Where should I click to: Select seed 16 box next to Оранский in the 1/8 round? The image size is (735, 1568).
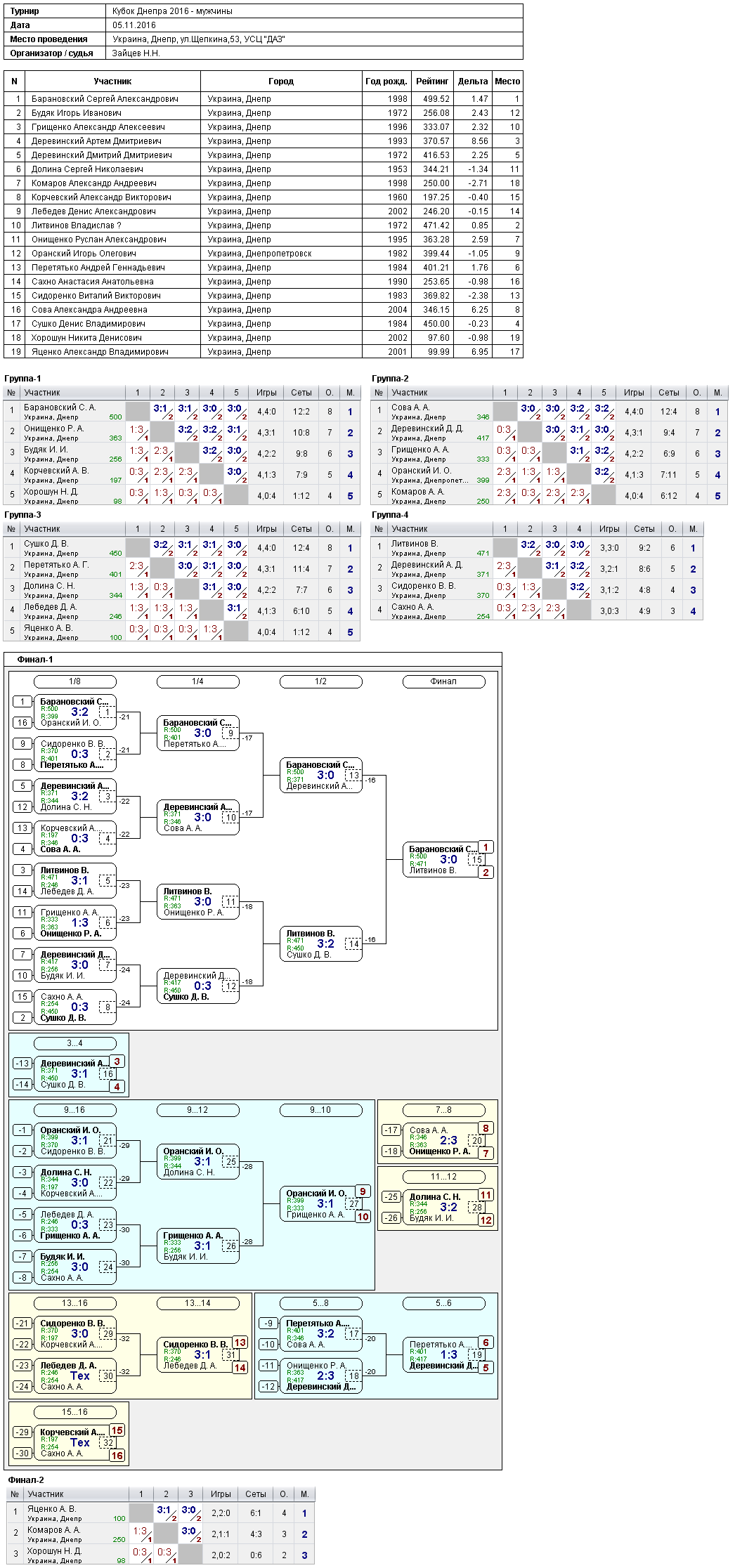pyautogui.click(x=22, y=723)
